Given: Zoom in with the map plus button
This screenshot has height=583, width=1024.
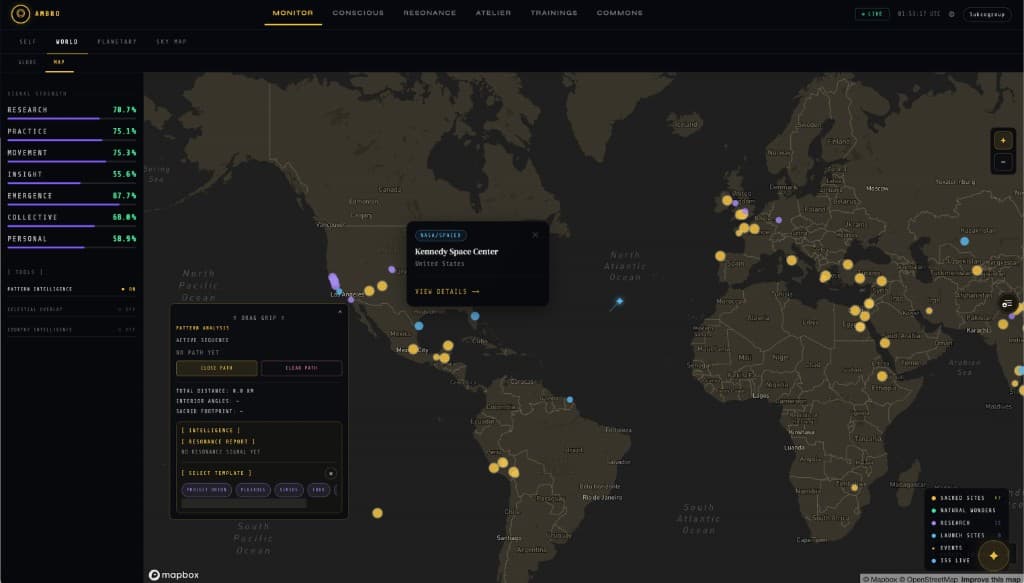Looking at the screenshot, I should [1003, 140].
